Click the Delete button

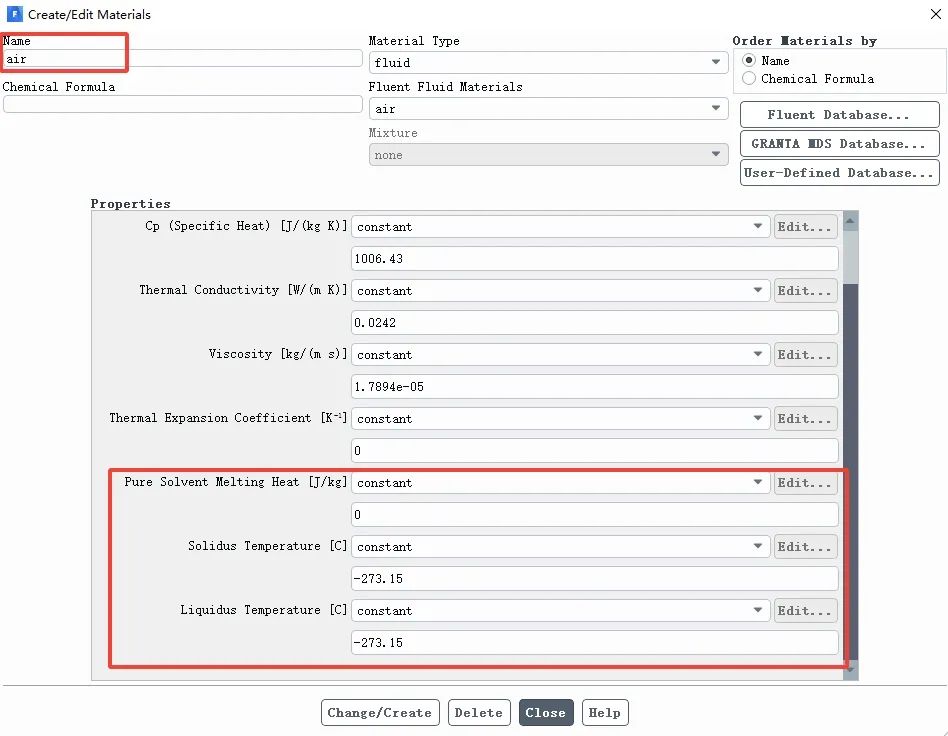[x=479, y=712]
